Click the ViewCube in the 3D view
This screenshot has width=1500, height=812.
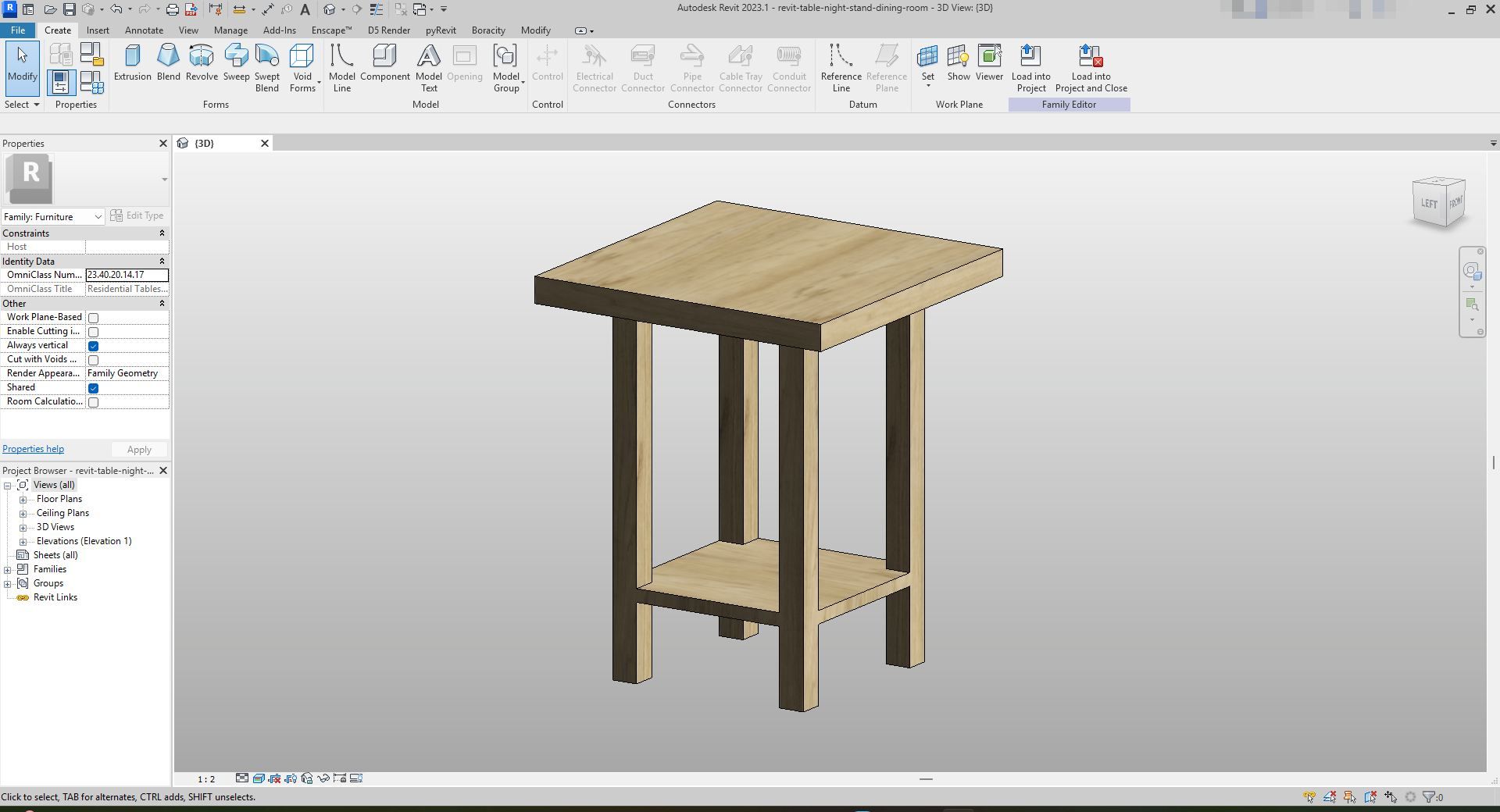[1438, 203]
